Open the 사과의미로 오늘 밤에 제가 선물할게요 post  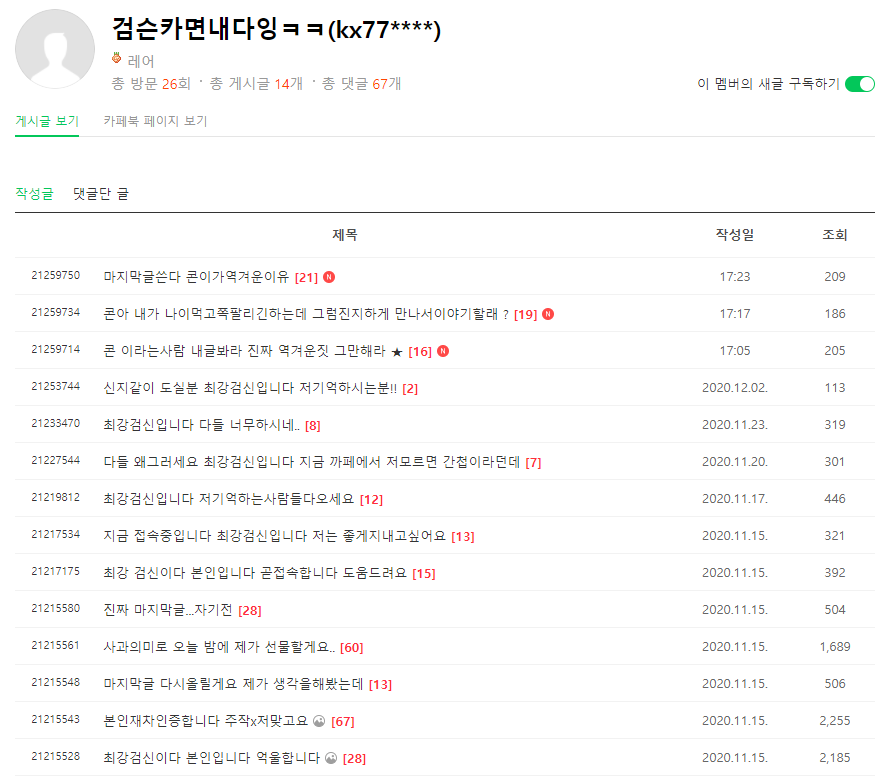pyautogui.click(x=218, y=647)
